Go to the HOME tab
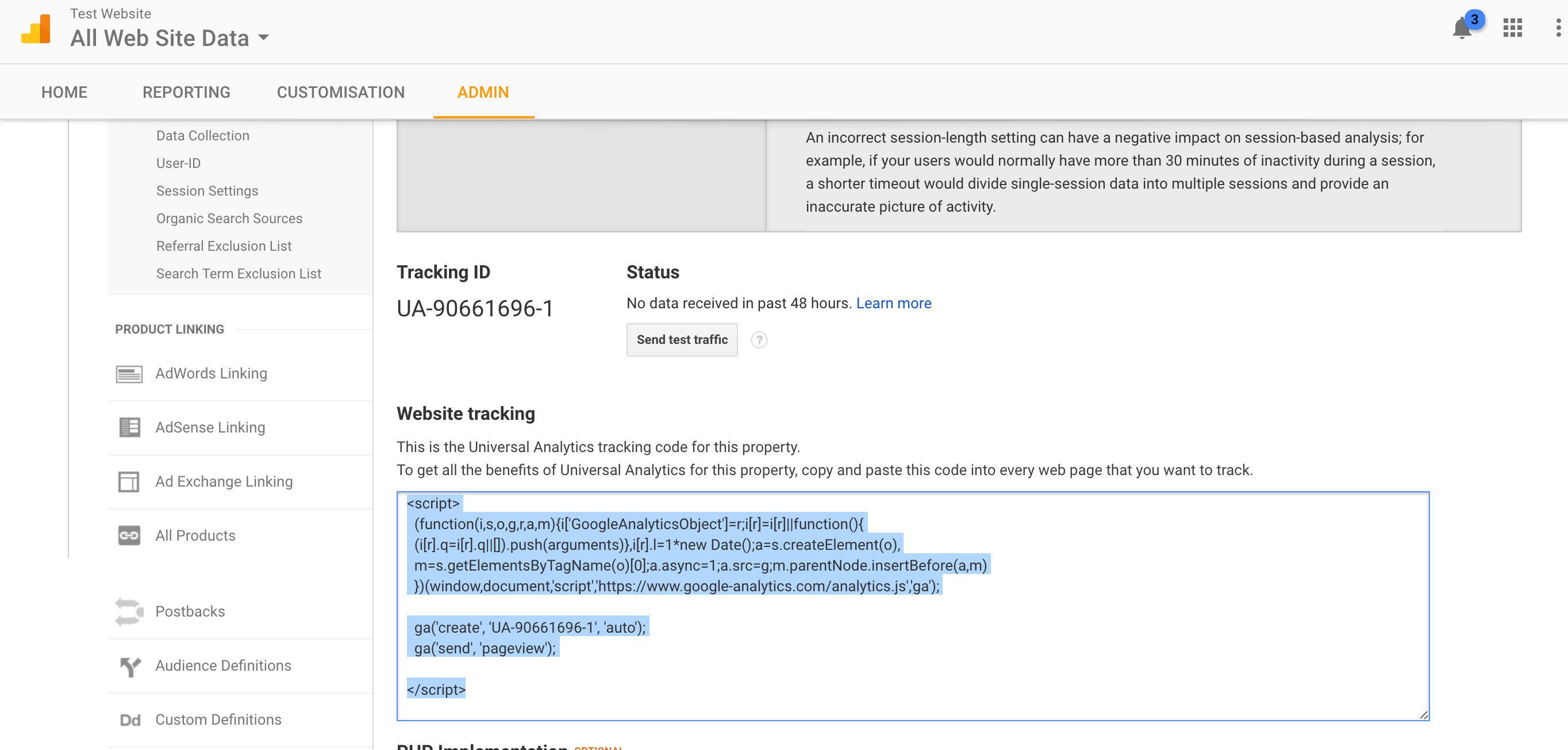 coord(64,92)
